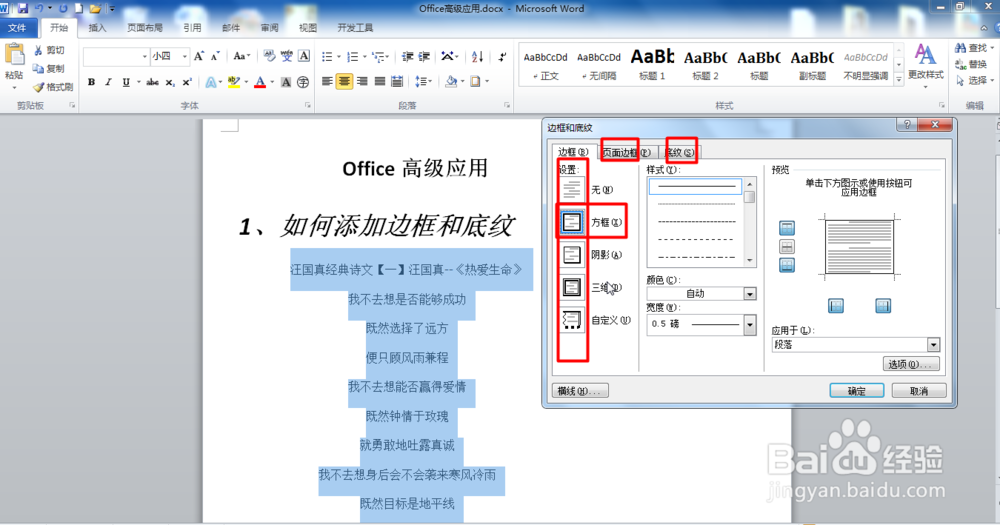Click the 查找 (Find) button
The image size is (1000, 525).
click(971, 48)
